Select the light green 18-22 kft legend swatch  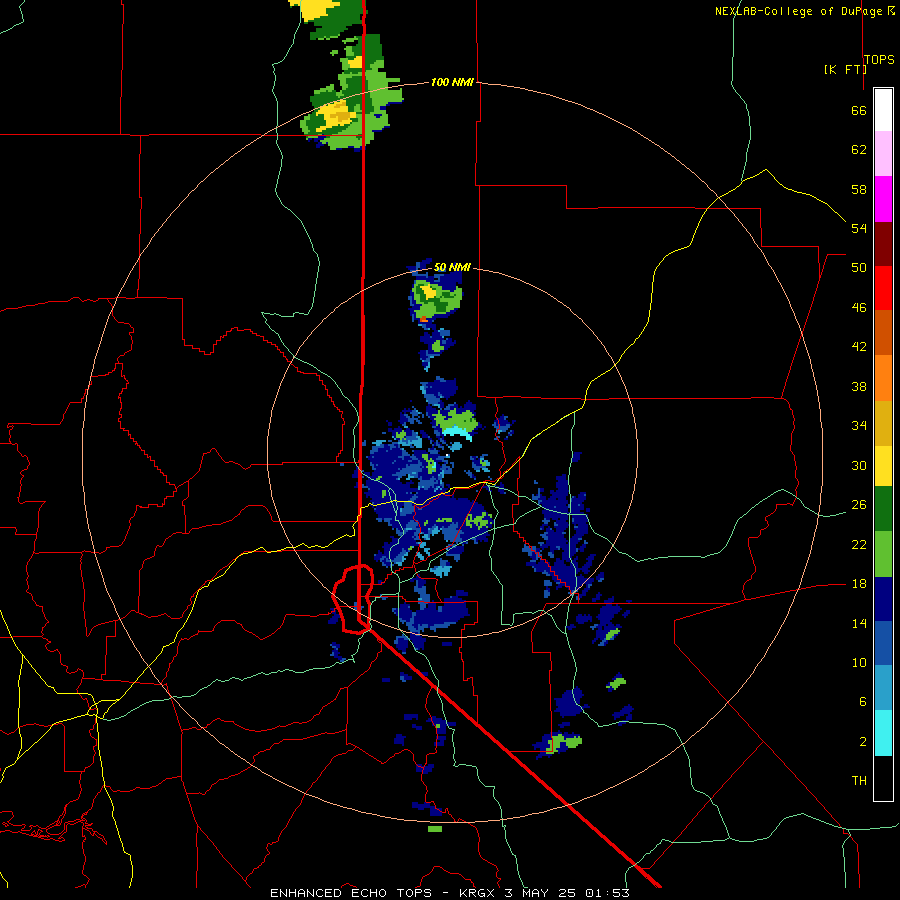tap(883, 554)
